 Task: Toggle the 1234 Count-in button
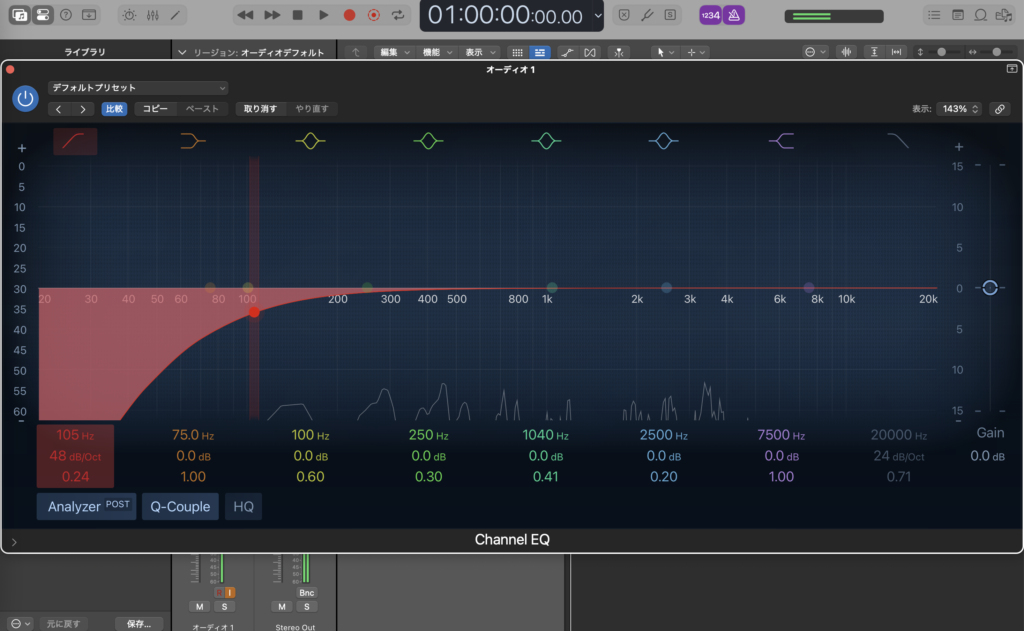(x=711, y=15)
